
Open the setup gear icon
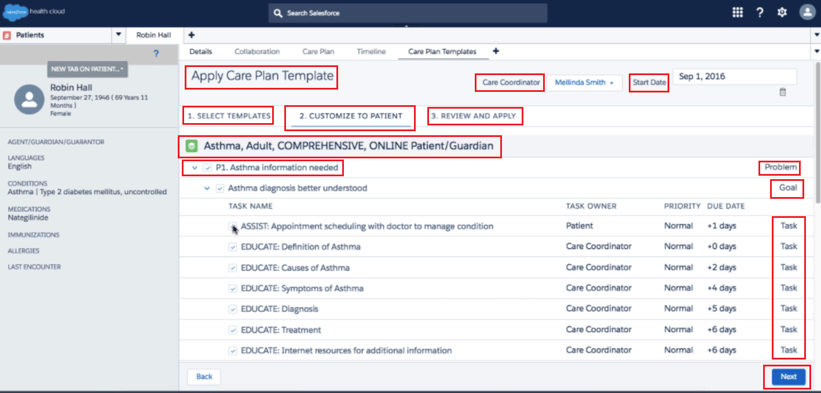pos(782,13)
